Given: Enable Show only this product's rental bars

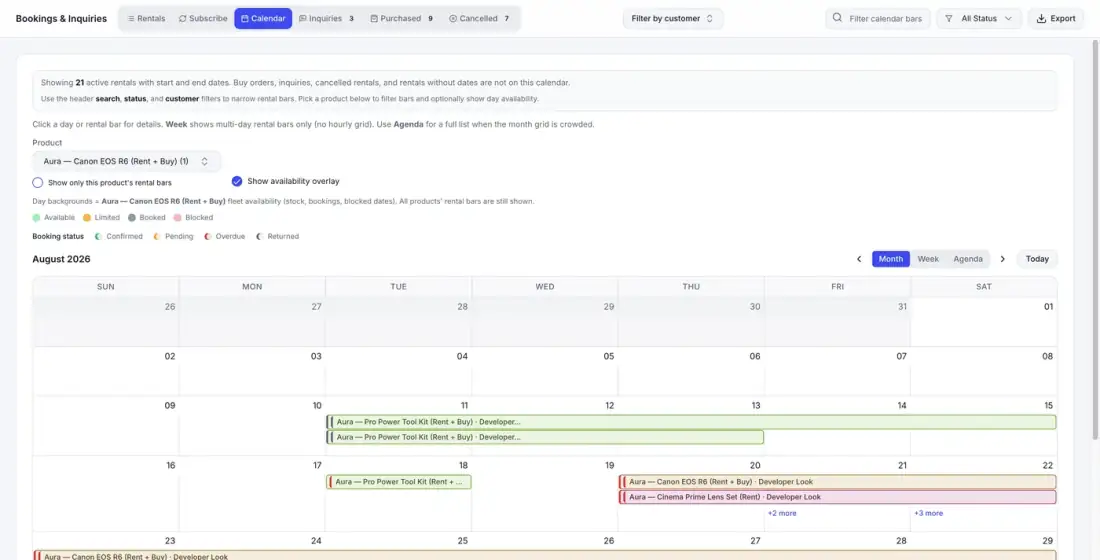Looking at the screenshot, I should click(x=38, y=182).
